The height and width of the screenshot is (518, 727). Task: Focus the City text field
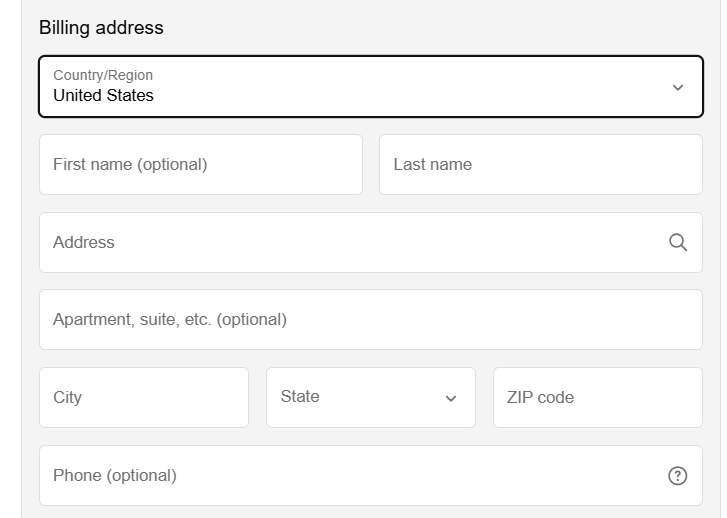click(x=144, y=397)
